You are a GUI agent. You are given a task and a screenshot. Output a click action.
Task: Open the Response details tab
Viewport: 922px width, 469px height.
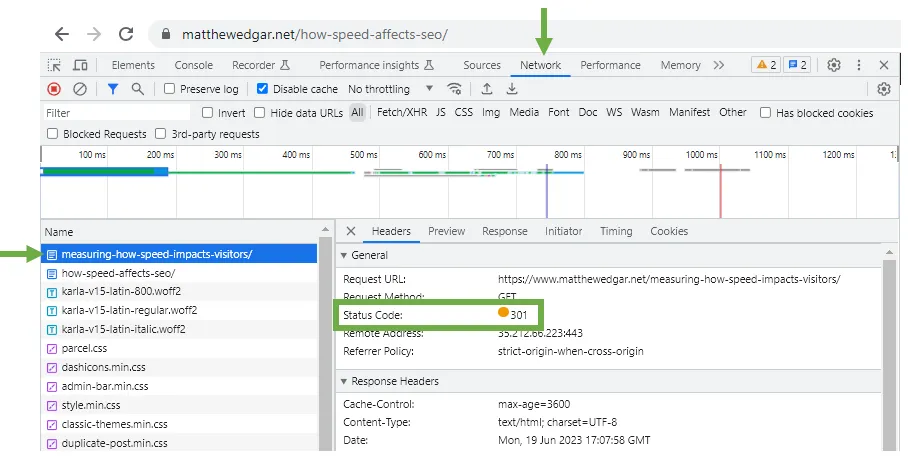505,231
